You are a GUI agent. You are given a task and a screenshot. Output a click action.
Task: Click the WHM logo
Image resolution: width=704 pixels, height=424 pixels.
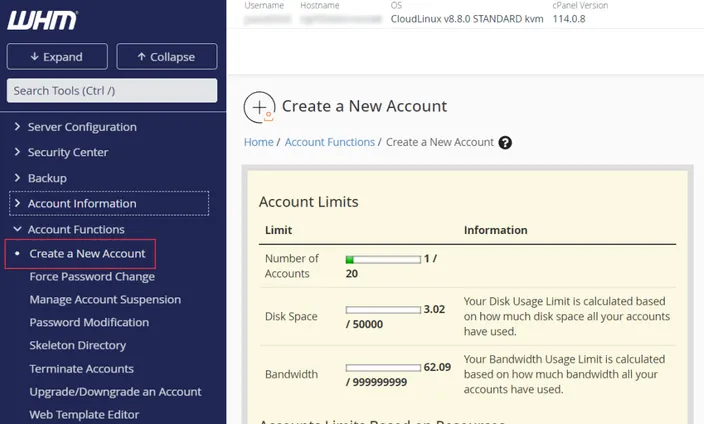(42, 20)
